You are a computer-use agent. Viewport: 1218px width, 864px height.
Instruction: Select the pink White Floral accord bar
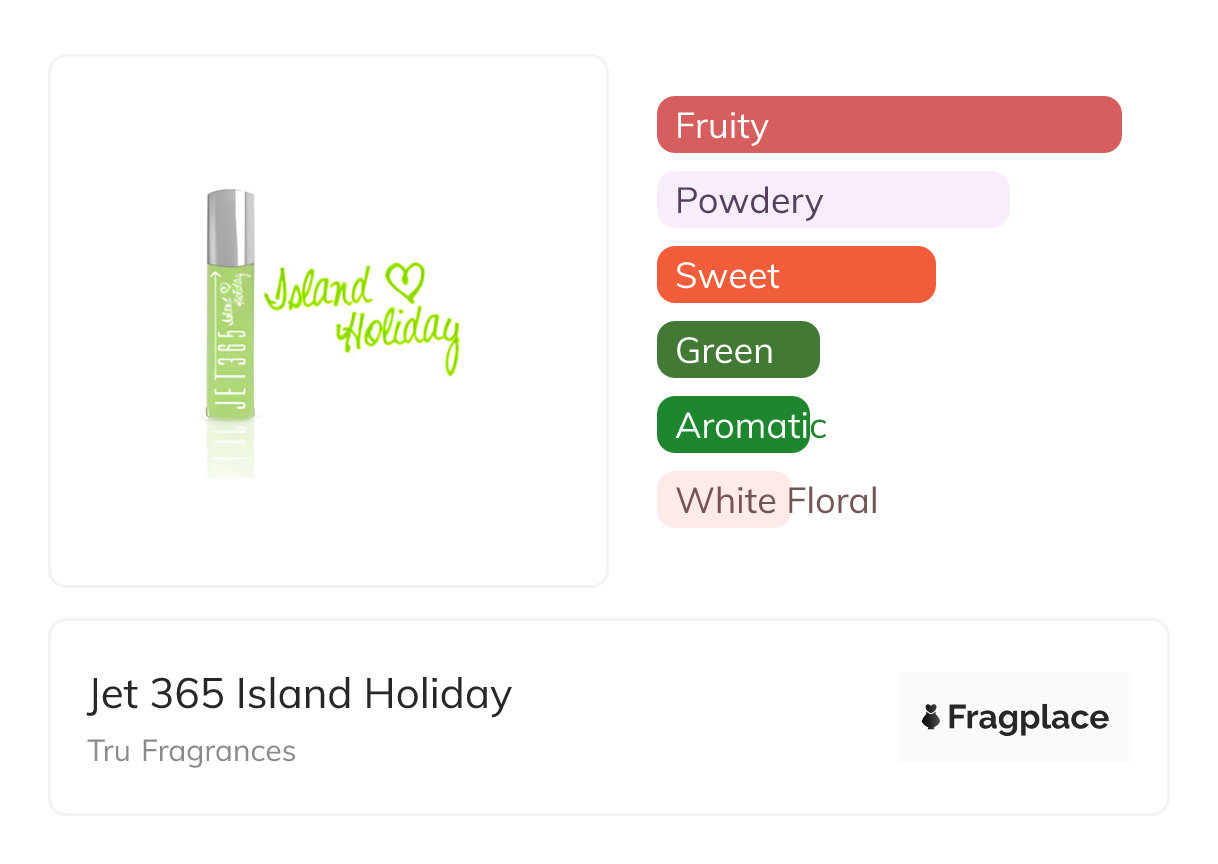point(723,500)
